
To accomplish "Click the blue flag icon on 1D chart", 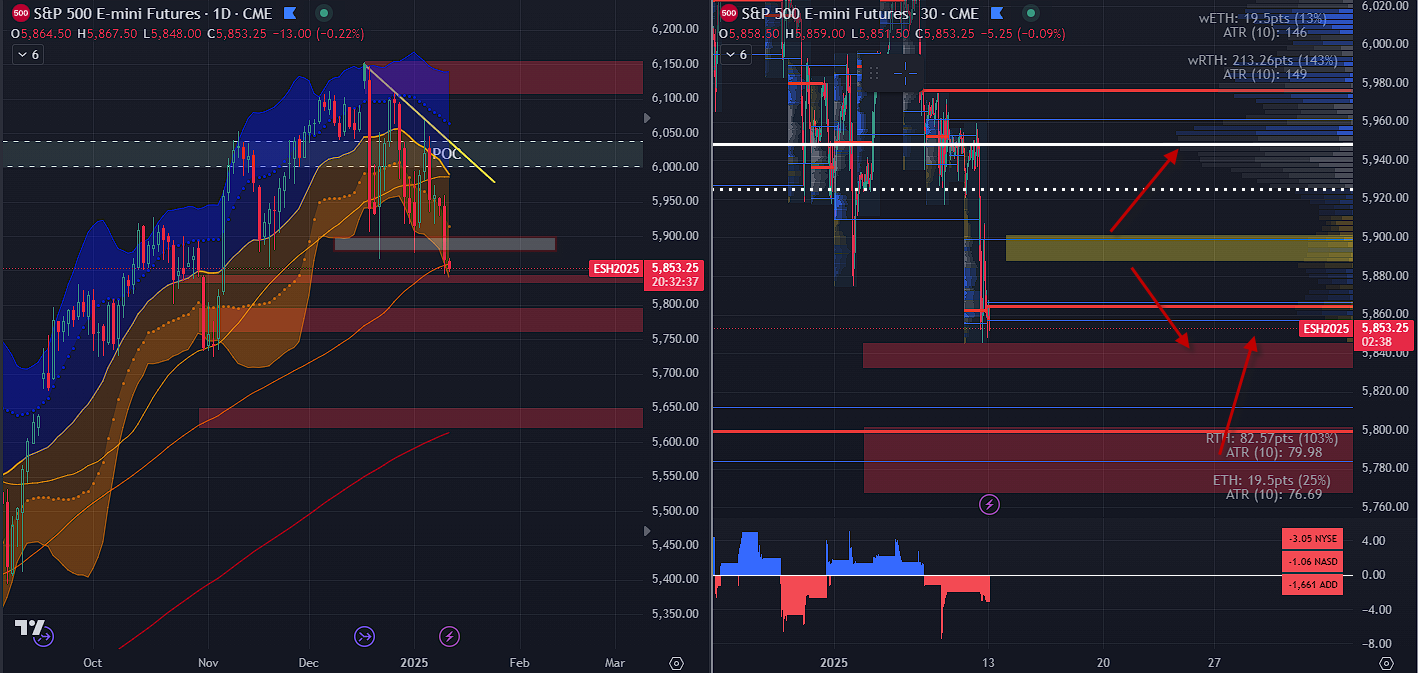I will coord(291,14).
